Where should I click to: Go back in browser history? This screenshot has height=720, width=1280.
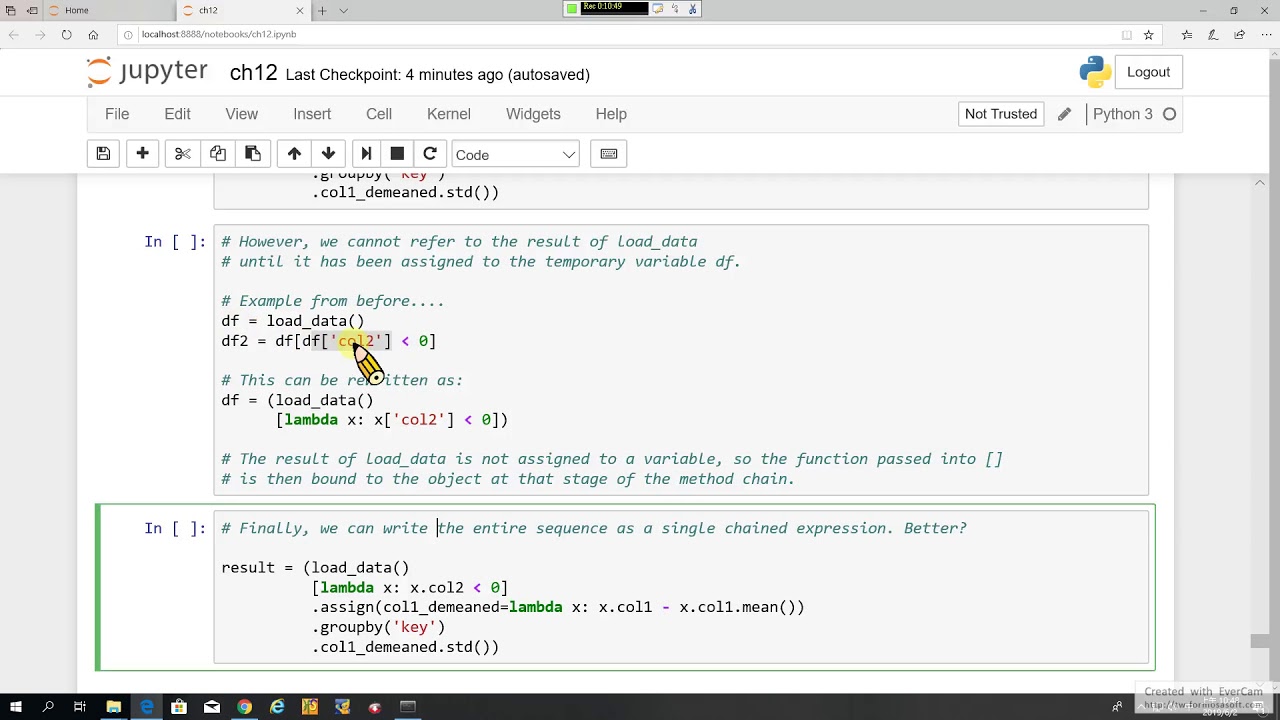[x=13, y=34]
